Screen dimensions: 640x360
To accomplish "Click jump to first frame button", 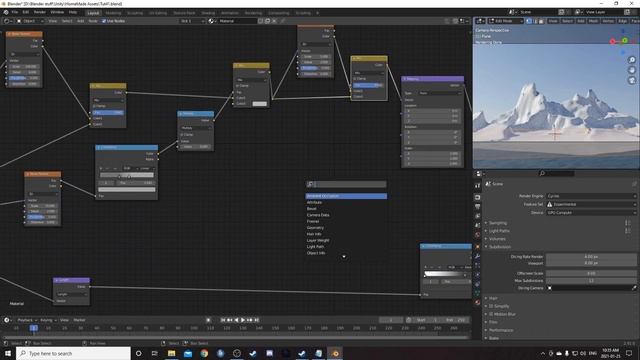I will click(x=223, y=320).
